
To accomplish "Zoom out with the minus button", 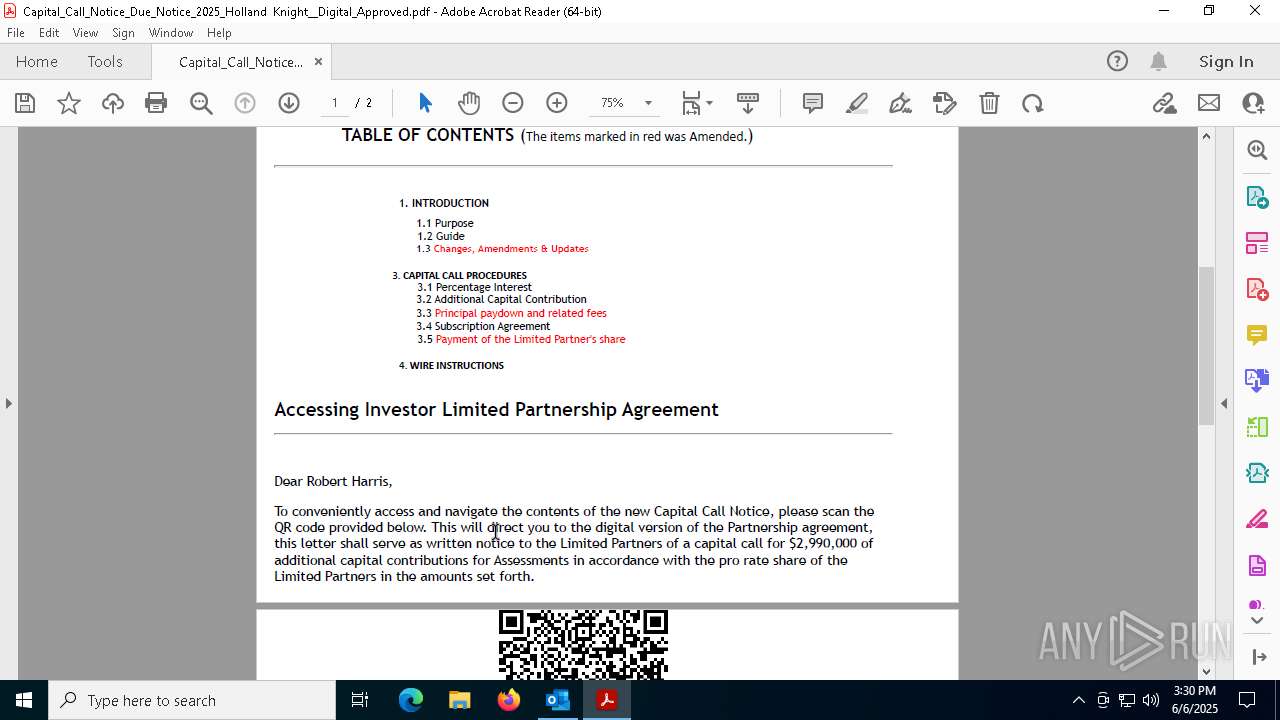I will click(513, 103).
